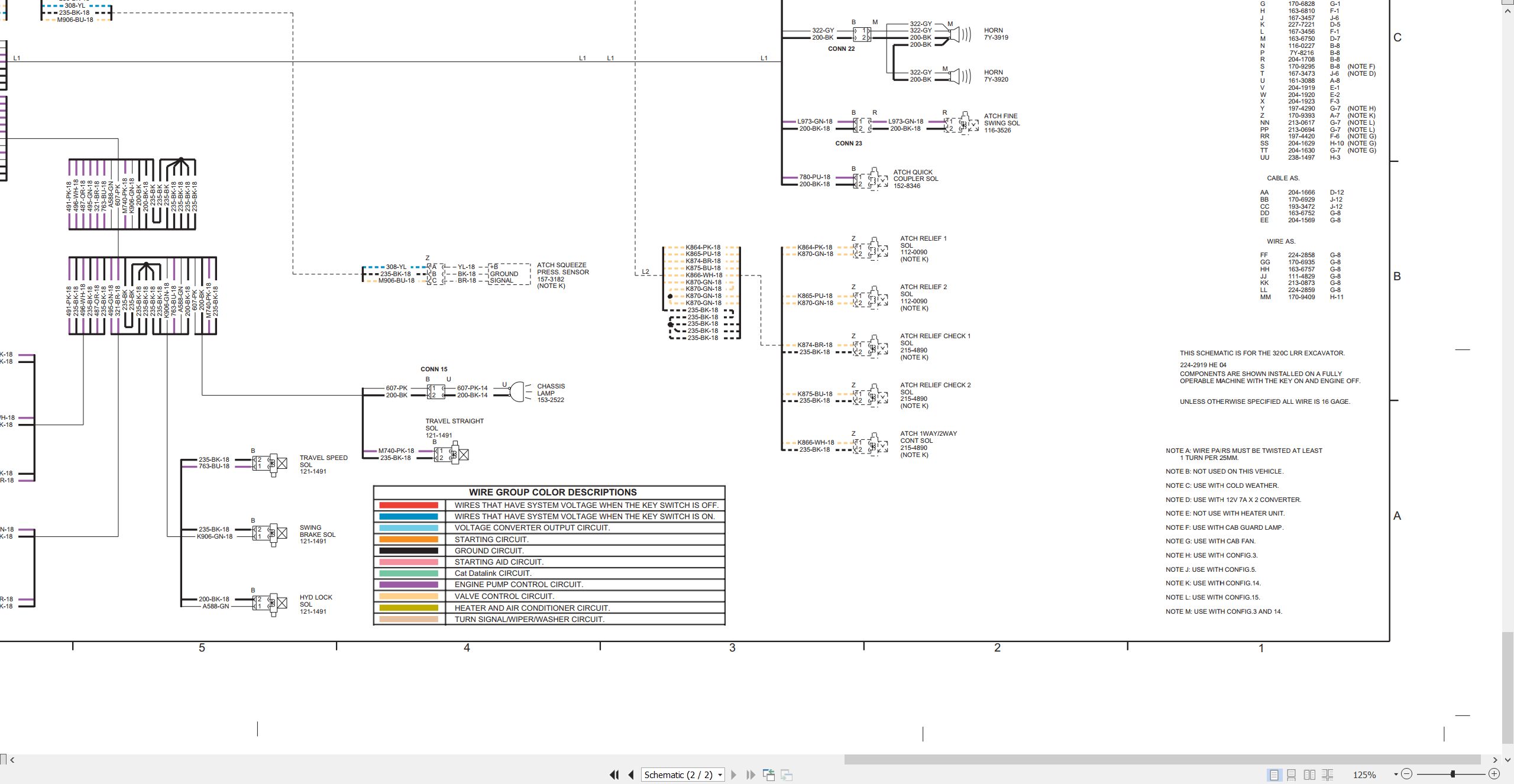
Task: Click the 'HYD LOCK SOL' label
Action: (x=316, y=601)
